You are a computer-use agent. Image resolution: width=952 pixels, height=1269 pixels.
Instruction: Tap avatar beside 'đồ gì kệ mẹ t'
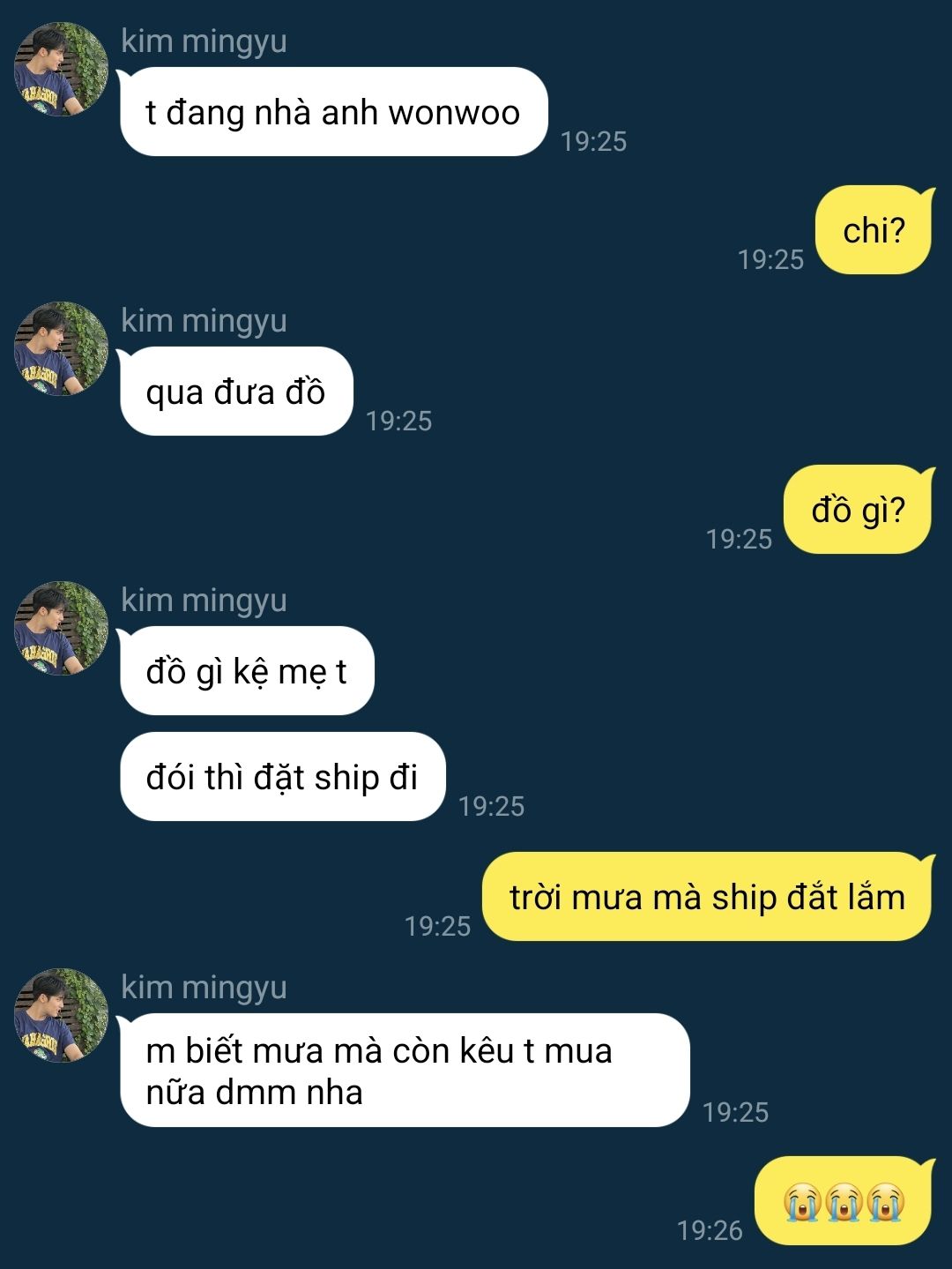click(61, 628)
